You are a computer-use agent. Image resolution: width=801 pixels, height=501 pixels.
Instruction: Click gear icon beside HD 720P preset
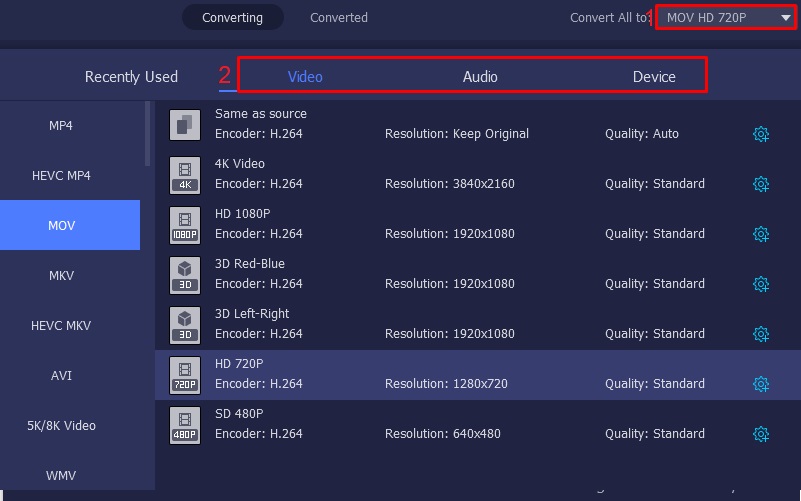tap(761, 384)
